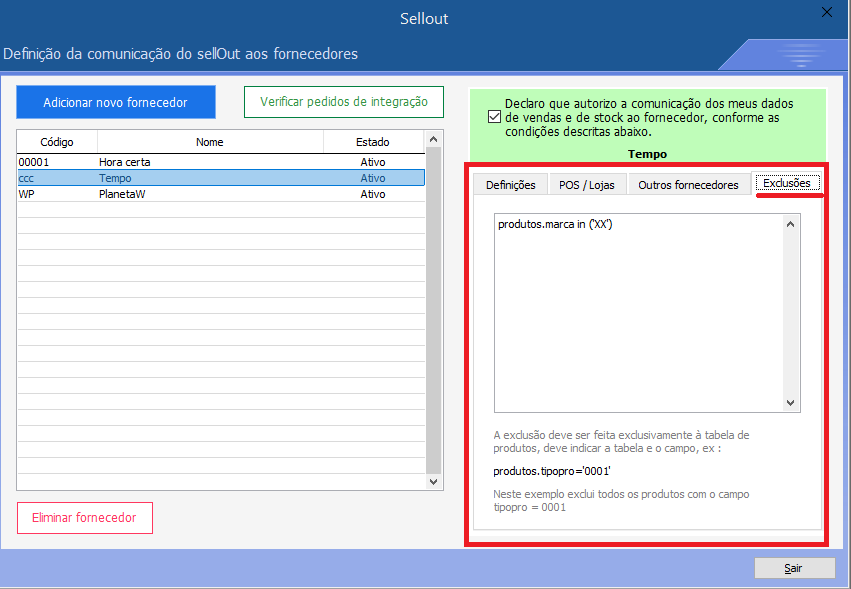The height and width of the screenshot is (589, 851).
Task: Click the exclusions text area scroll-up arrow
Action: coord(791,224)
